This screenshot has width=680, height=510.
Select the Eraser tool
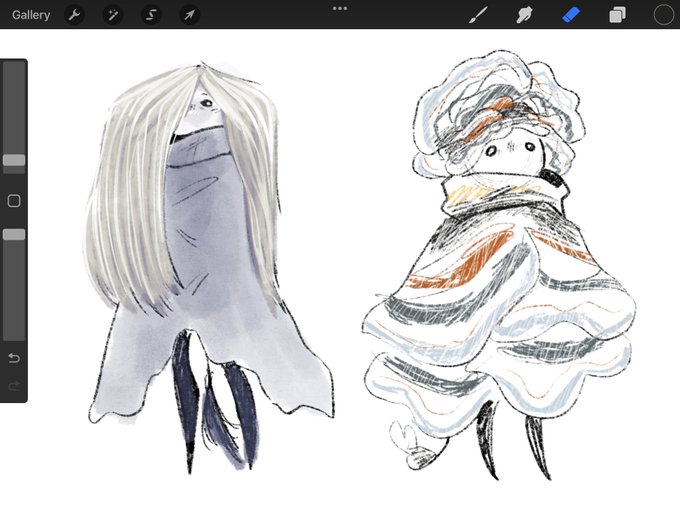point(571,15)
